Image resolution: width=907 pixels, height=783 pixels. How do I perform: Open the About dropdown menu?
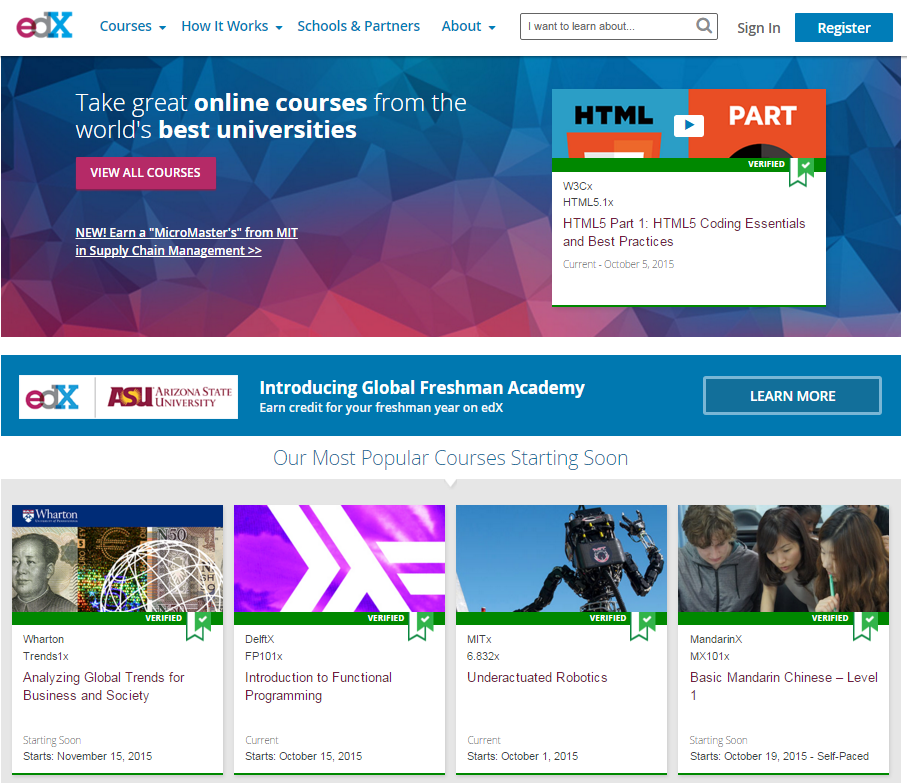pyautogui.click(x=468, y=27)
